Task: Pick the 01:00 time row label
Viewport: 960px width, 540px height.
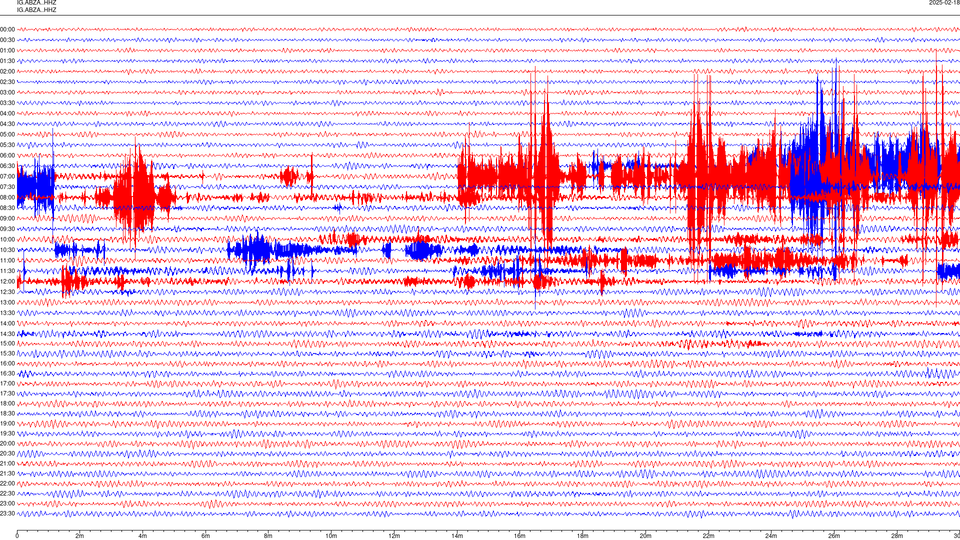Action: click(7, 50)
